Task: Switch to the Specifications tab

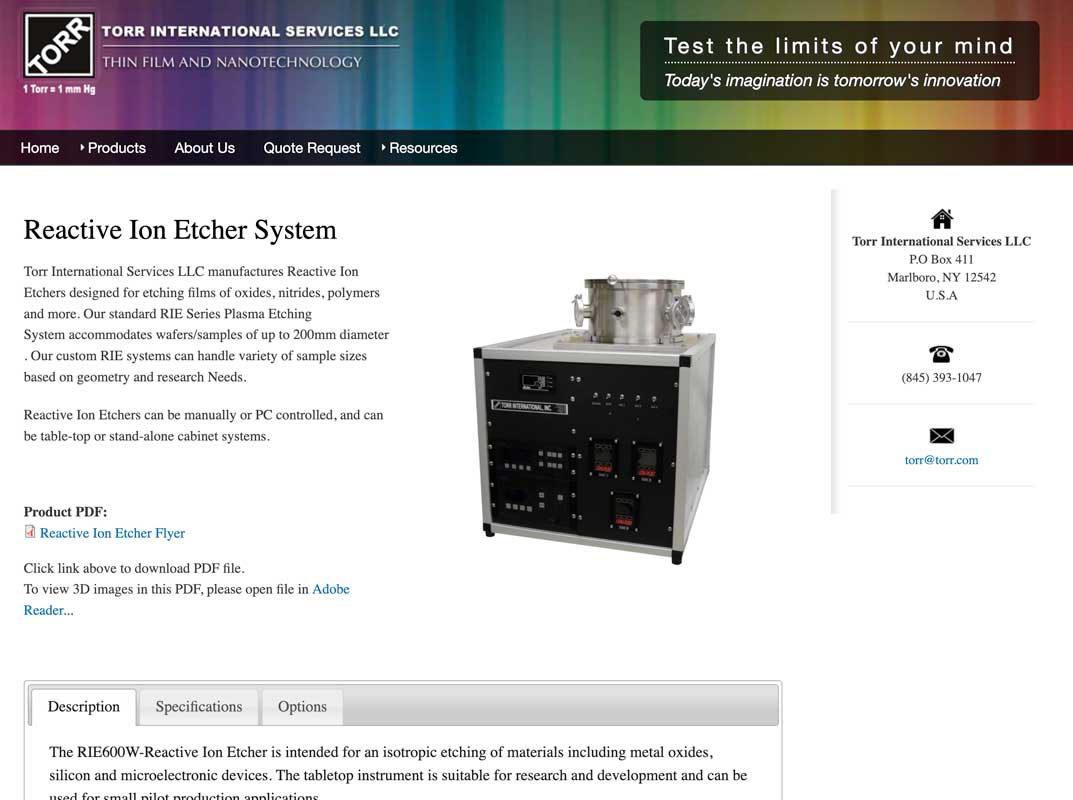Action: click(x=198, y=707)
